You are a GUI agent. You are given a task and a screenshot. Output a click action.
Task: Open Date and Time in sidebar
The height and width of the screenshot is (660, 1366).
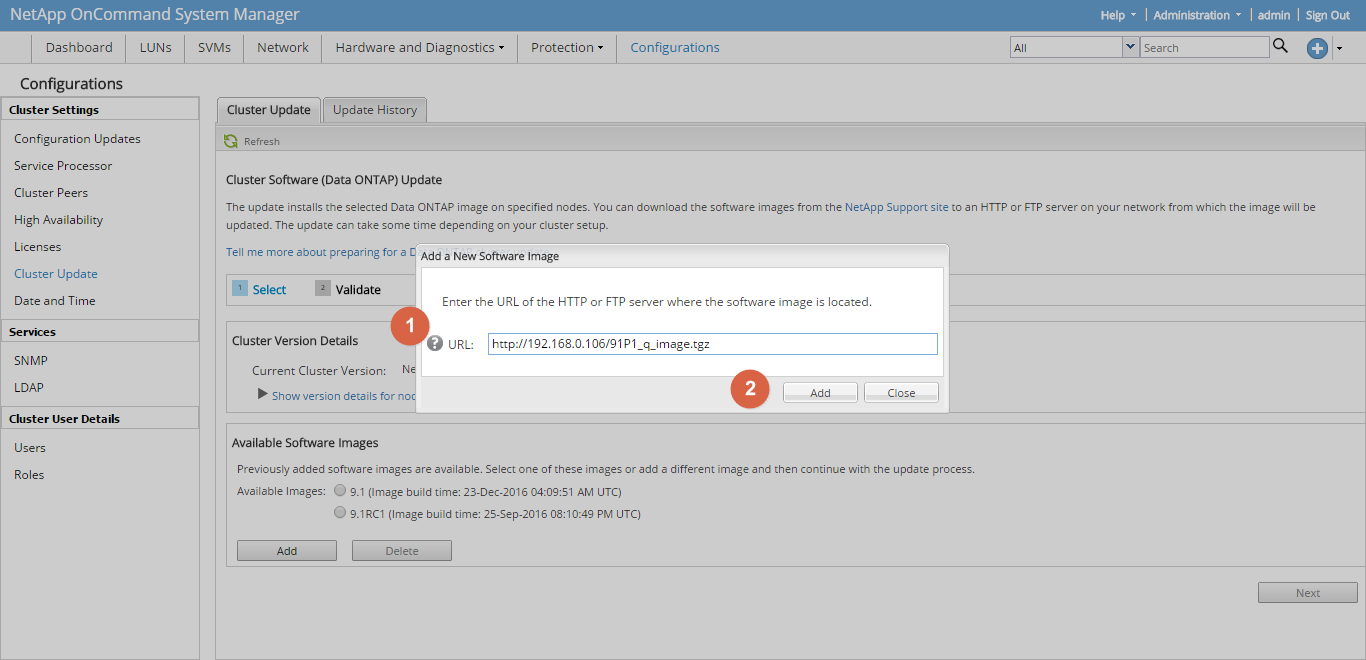[55, 301]
